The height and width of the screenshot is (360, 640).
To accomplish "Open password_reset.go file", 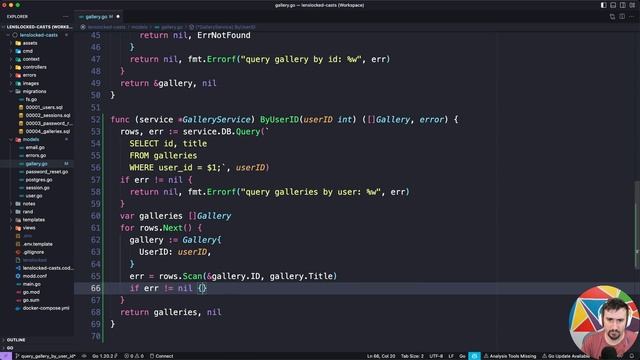I will 47,172.
